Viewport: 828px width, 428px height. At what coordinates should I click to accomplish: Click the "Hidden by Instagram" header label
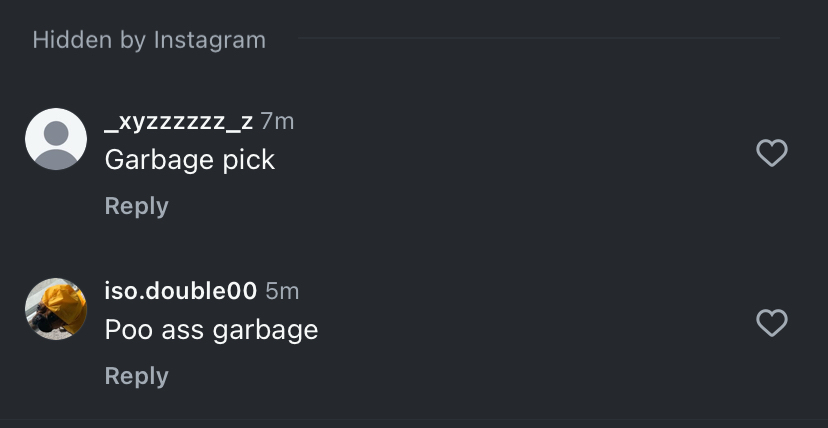click(149, 40)
